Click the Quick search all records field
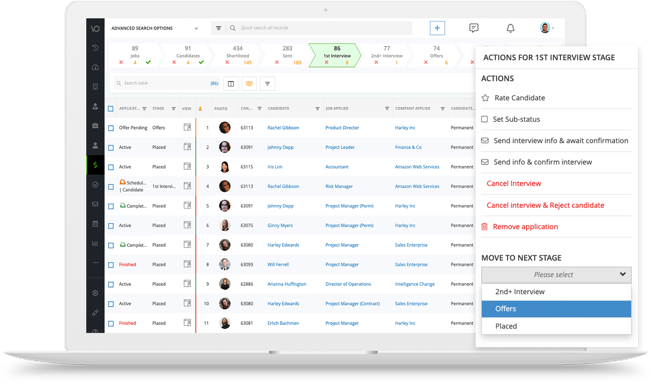This screenshot has height=383, width=650. click(319, 28)
